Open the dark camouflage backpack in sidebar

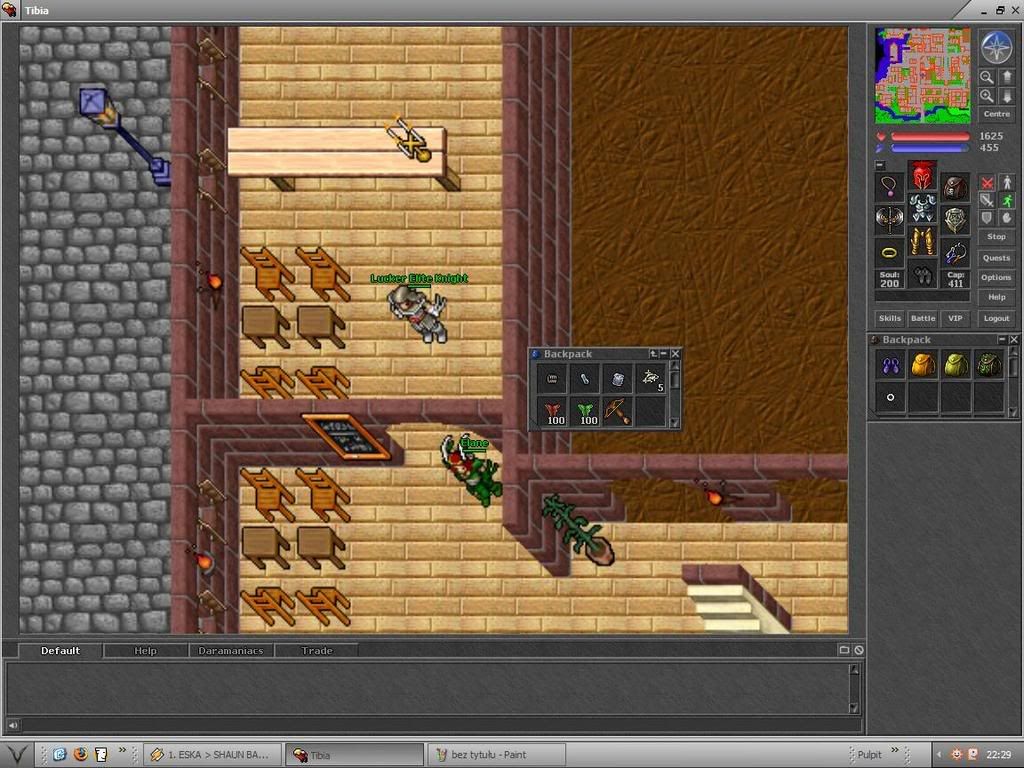[x=988, y=365]
